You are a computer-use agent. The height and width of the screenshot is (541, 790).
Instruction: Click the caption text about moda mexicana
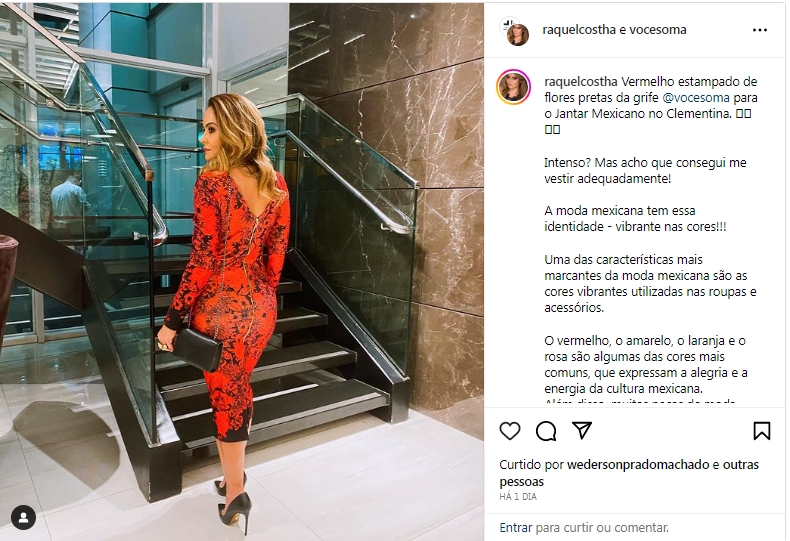pyautogui.click(x=635, y=218)
